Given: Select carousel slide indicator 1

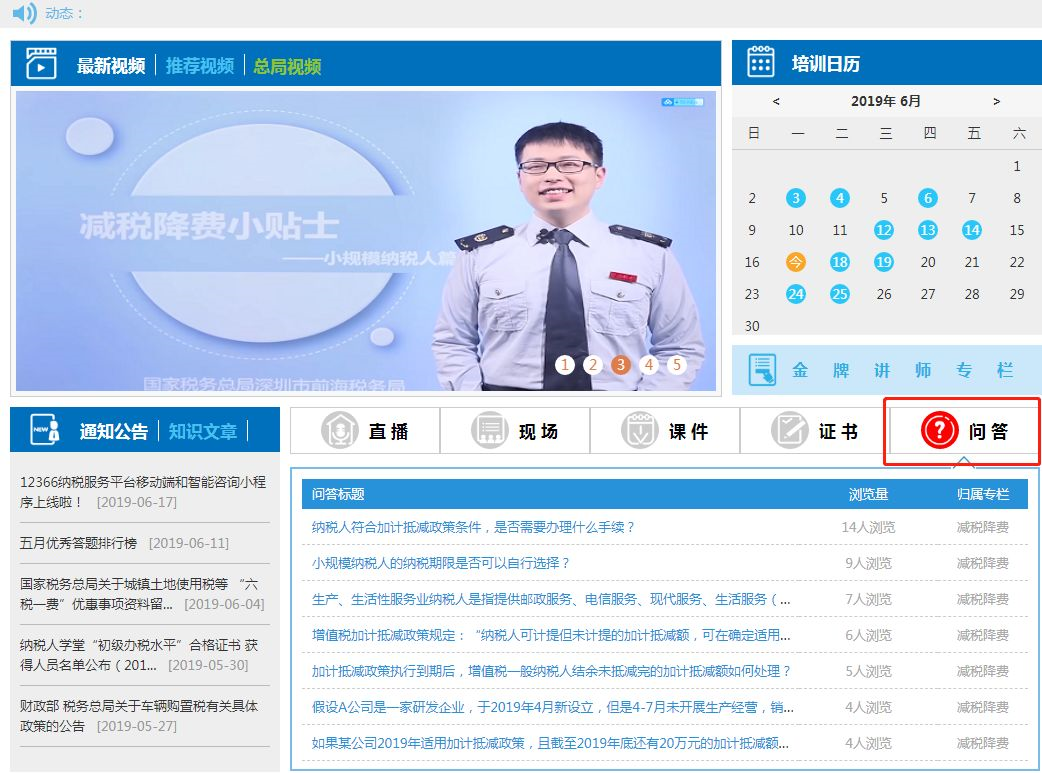Looking at the screenshot, I should (565, 364).
